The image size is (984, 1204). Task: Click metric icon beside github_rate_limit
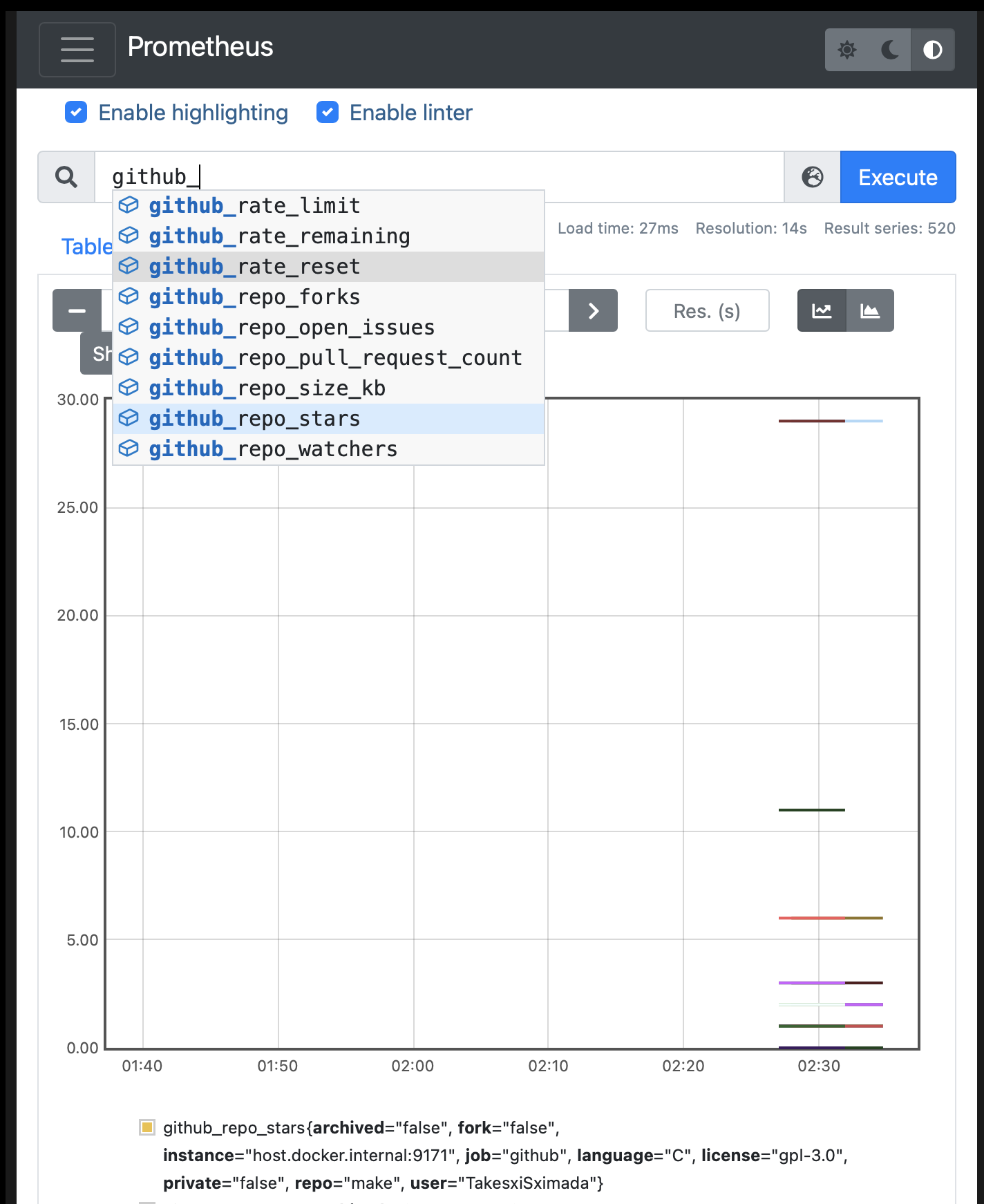[x=129, y=205]
